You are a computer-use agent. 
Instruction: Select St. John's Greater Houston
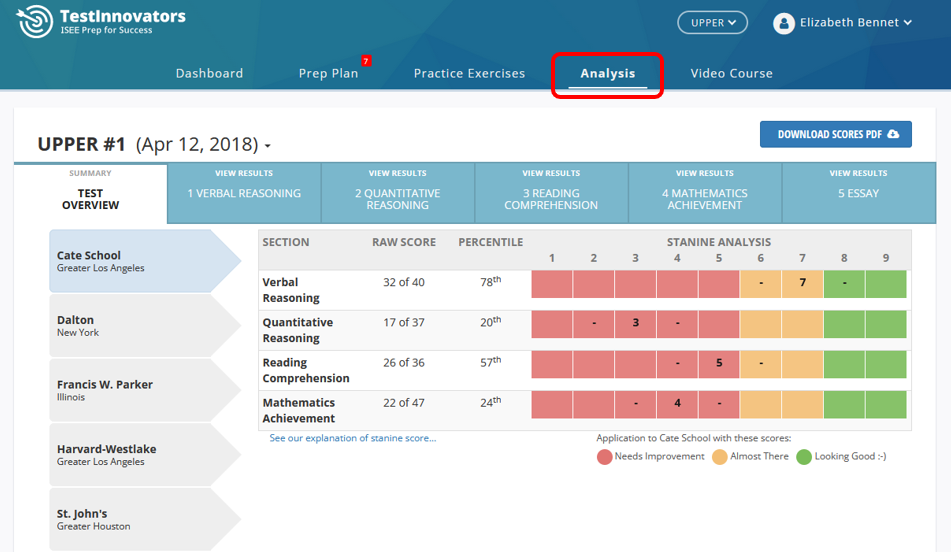pyautogui.click(x=145, y=519)
